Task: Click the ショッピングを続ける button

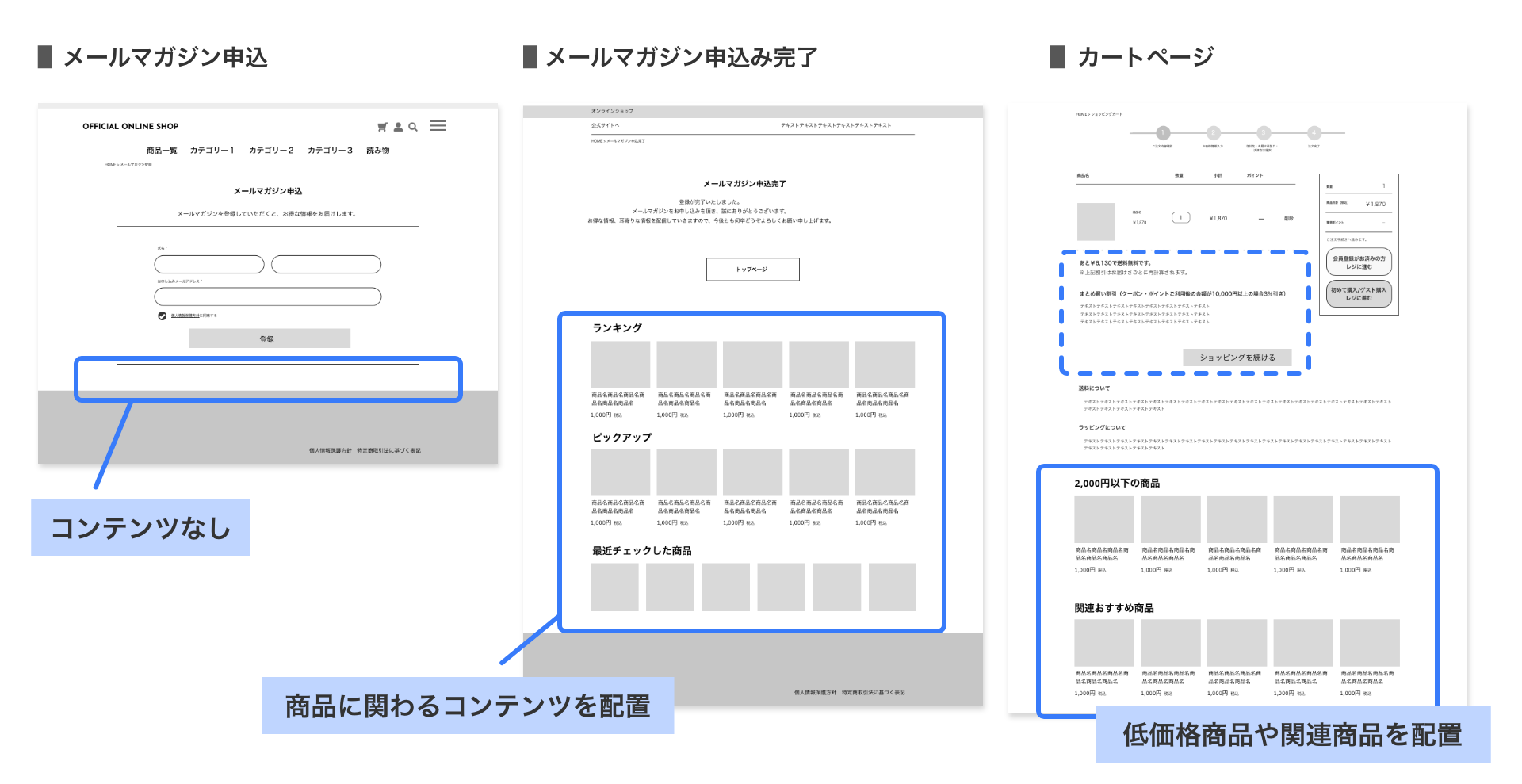Action: [1237, 358]
